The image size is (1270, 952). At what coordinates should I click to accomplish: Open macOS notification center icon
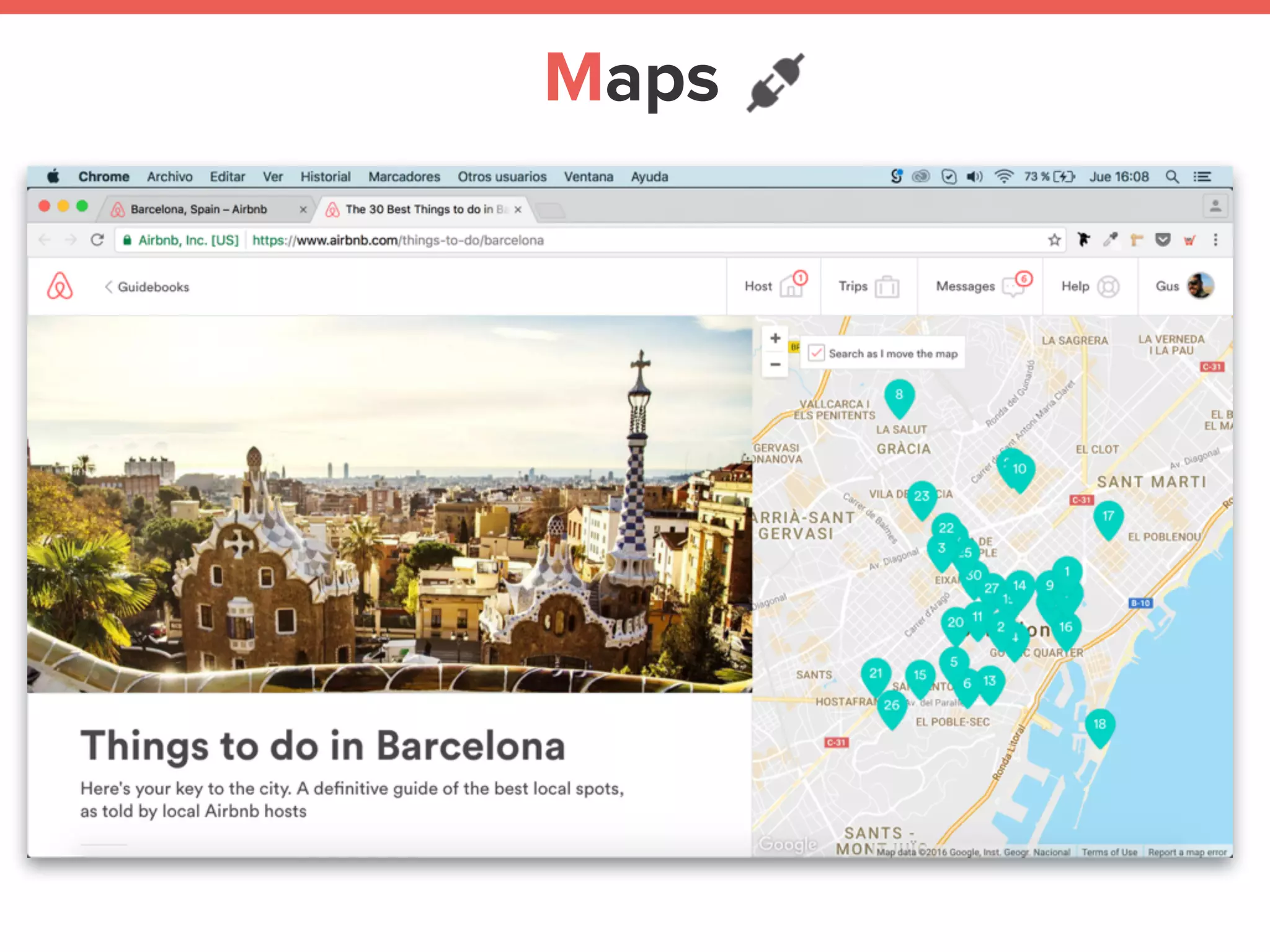click(1202, 177)
